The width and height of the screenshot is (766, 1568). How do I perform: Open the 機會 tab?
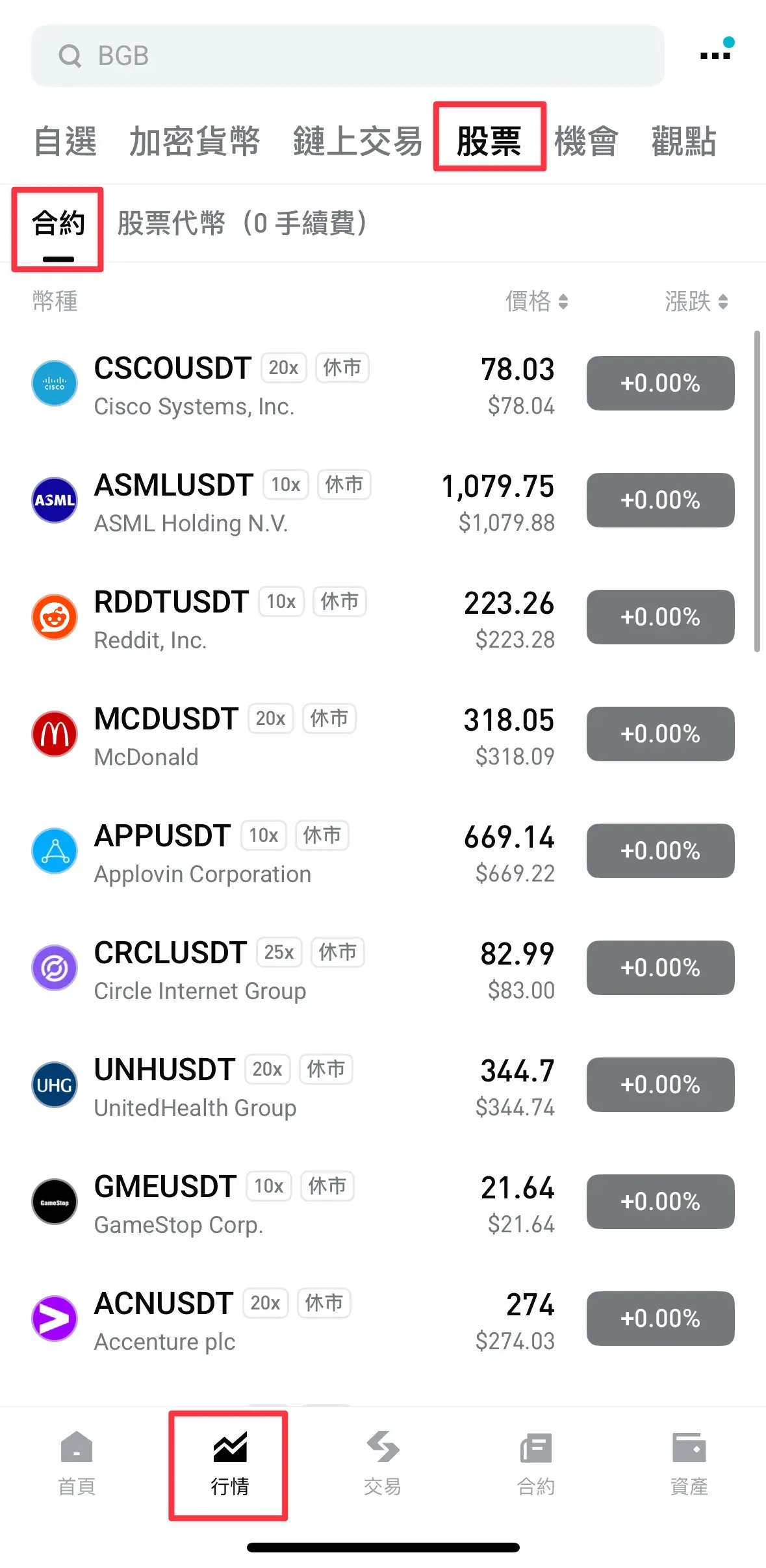click(586, 142)
